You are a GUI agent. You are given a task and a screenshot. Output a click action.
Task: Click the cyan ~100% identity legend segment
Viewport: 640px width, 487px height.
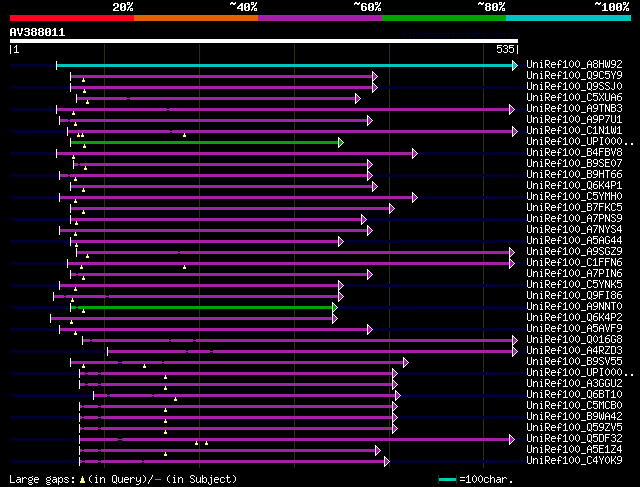(x=569, y=18)
